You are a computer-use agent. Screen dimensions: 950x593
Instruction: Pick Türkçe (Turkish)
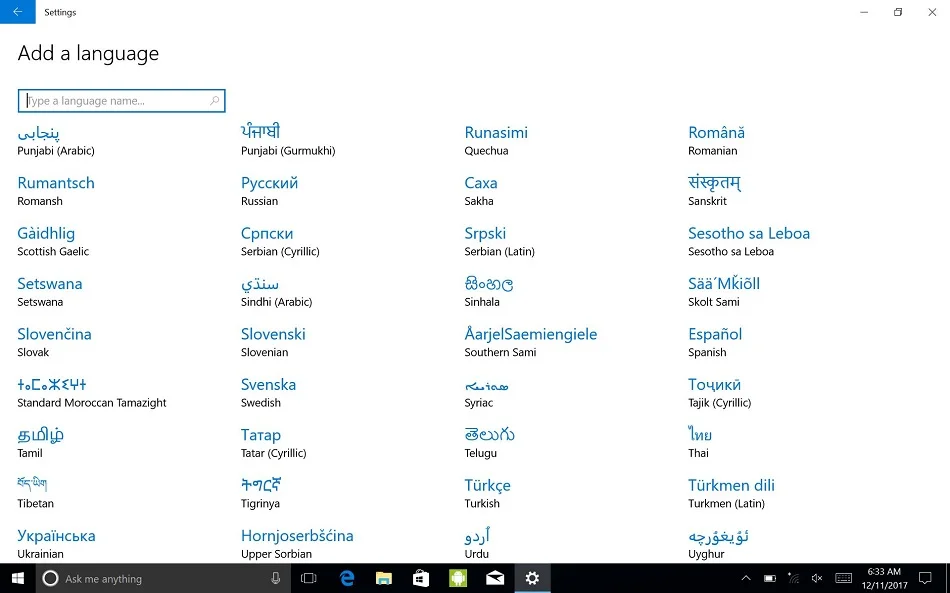[x=487, y=492]
